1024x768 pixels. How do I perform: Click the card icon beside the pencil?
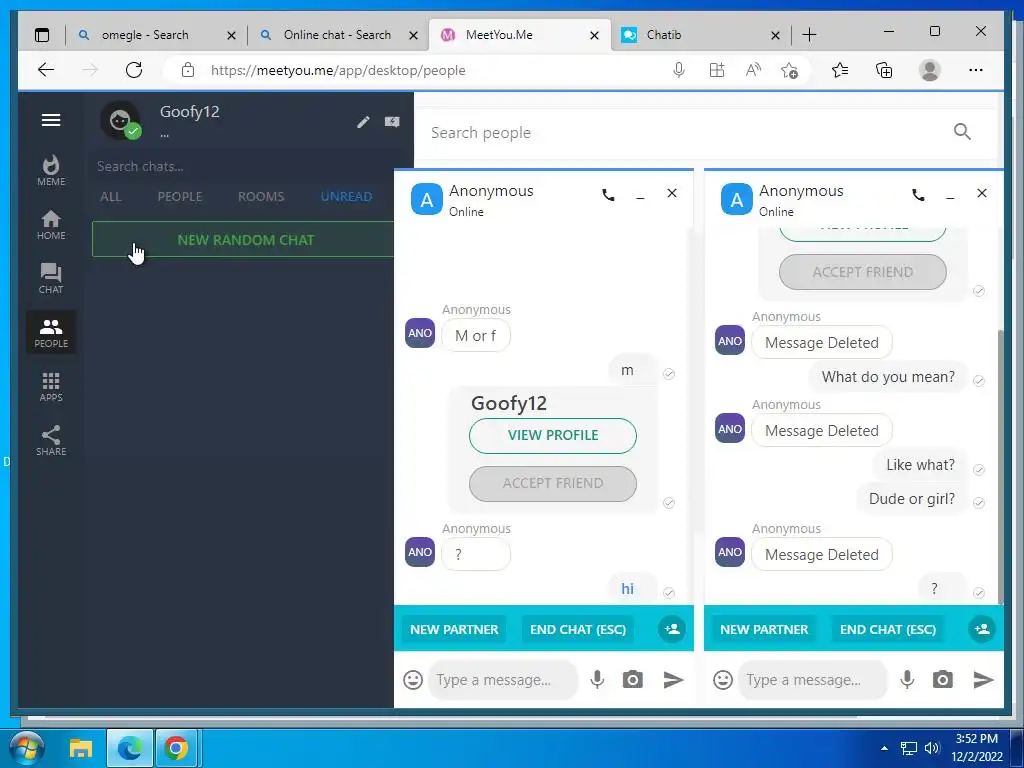[392, 121]
